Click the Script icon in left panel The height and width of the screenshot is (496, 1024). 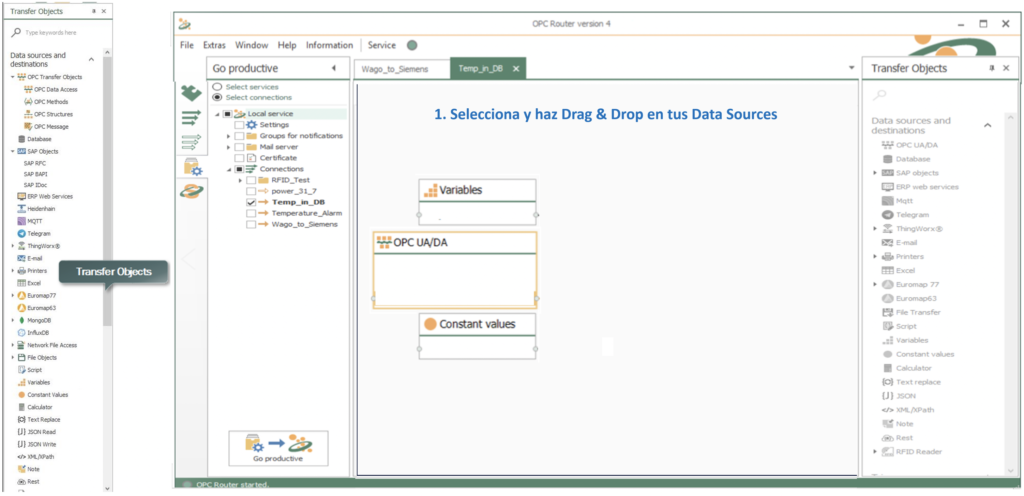pyautogui.click(x=22, y=370)
